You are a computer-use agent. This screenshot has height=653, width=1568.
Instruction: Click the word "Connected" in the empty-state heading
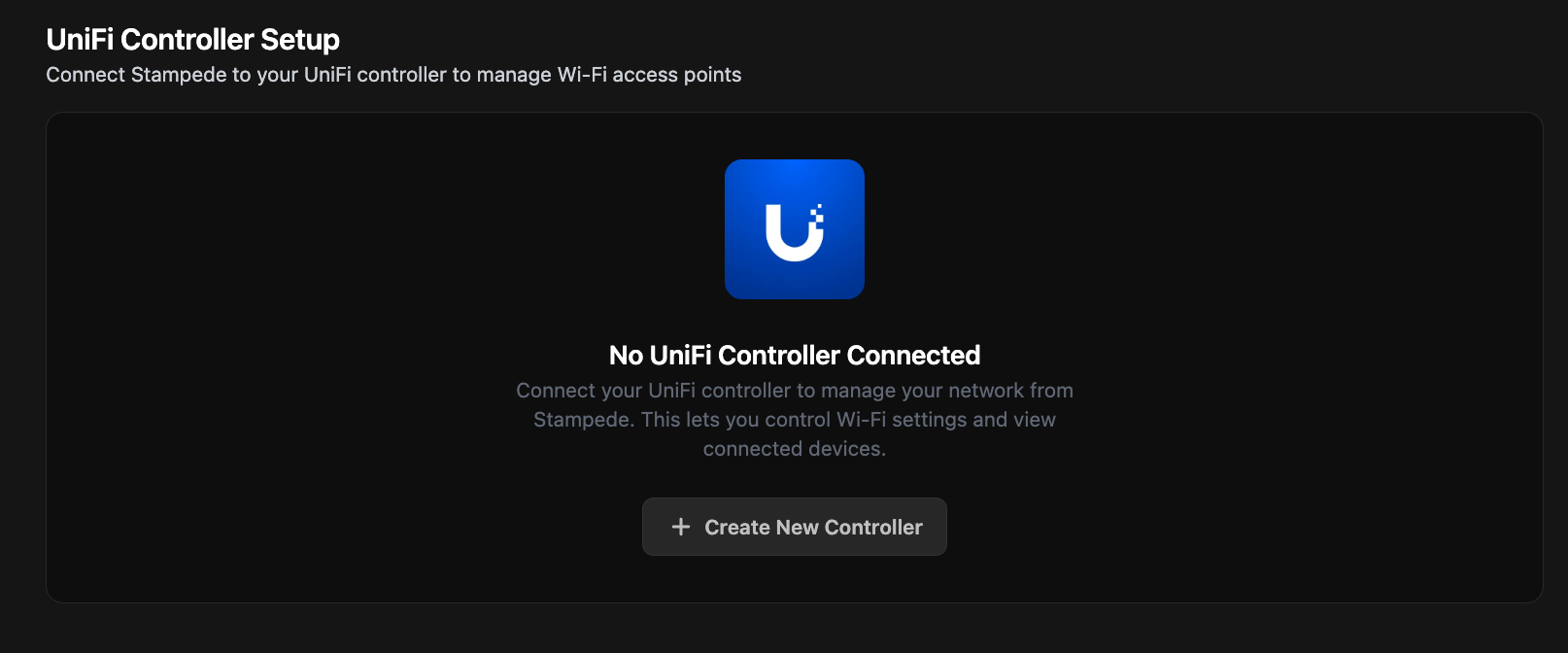pyautogui.click(x=913, y=356)
